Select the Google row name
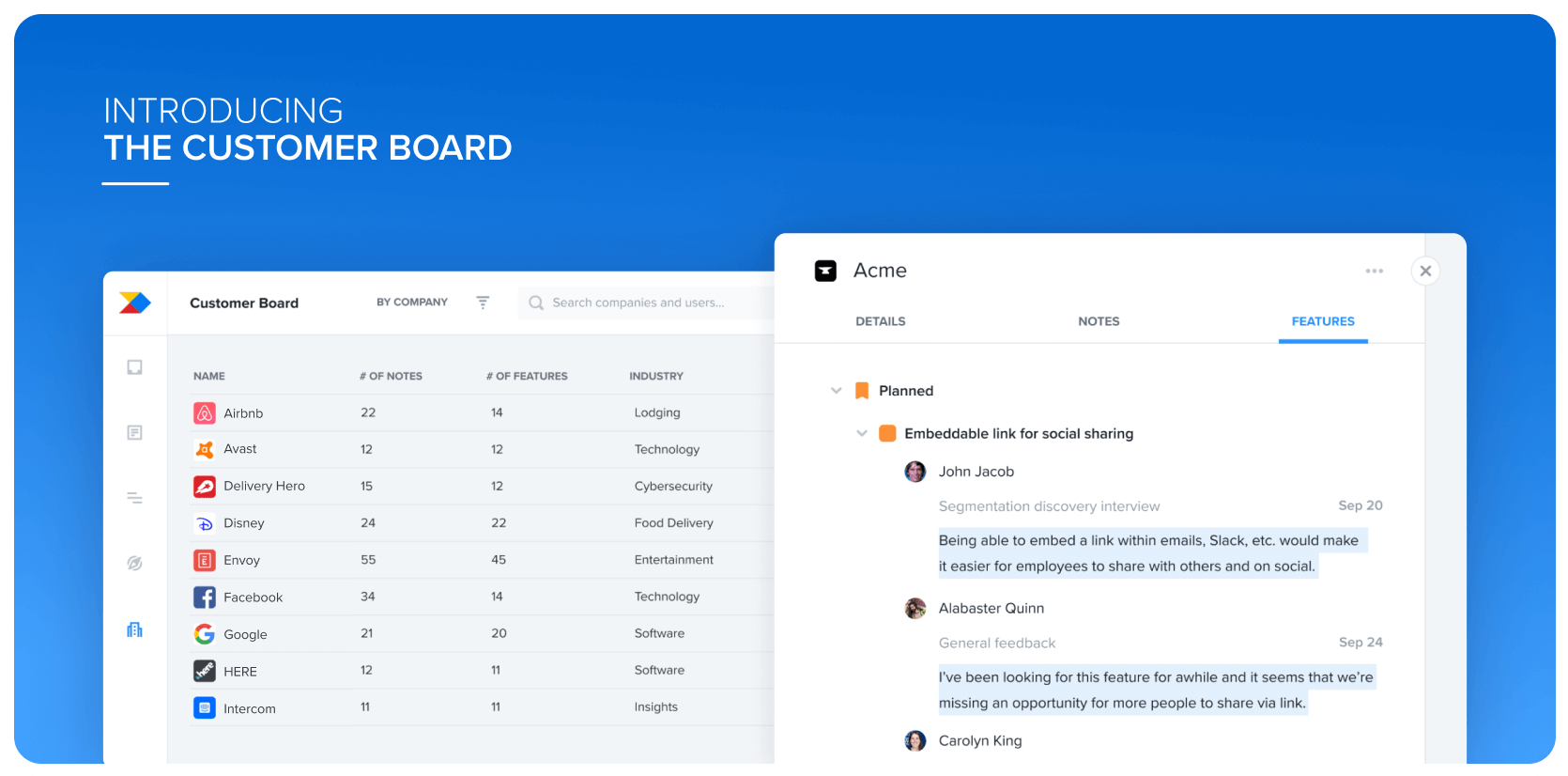The width and height of the screenshot is (1568, 776). (245, 635)
